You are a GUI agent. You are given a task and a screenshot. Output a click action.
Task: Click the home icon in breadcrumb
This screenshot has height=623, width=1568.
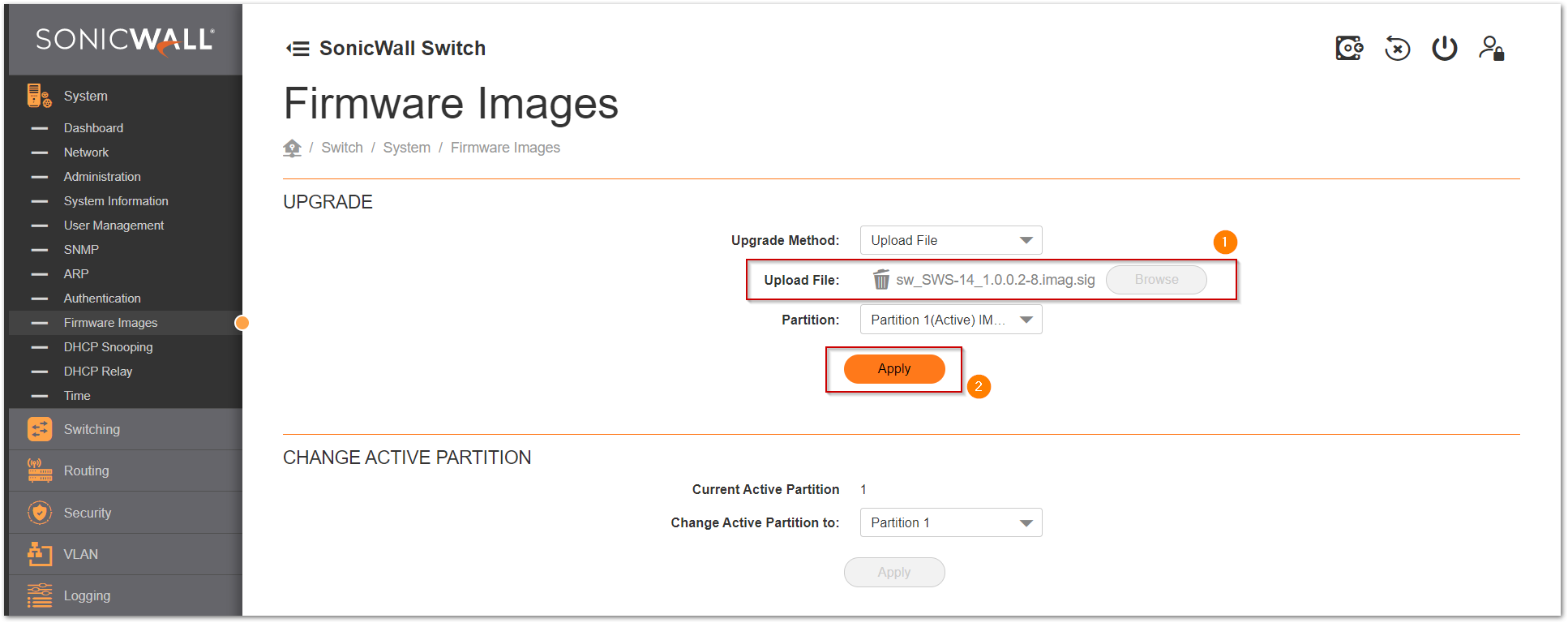click(292, 148)
